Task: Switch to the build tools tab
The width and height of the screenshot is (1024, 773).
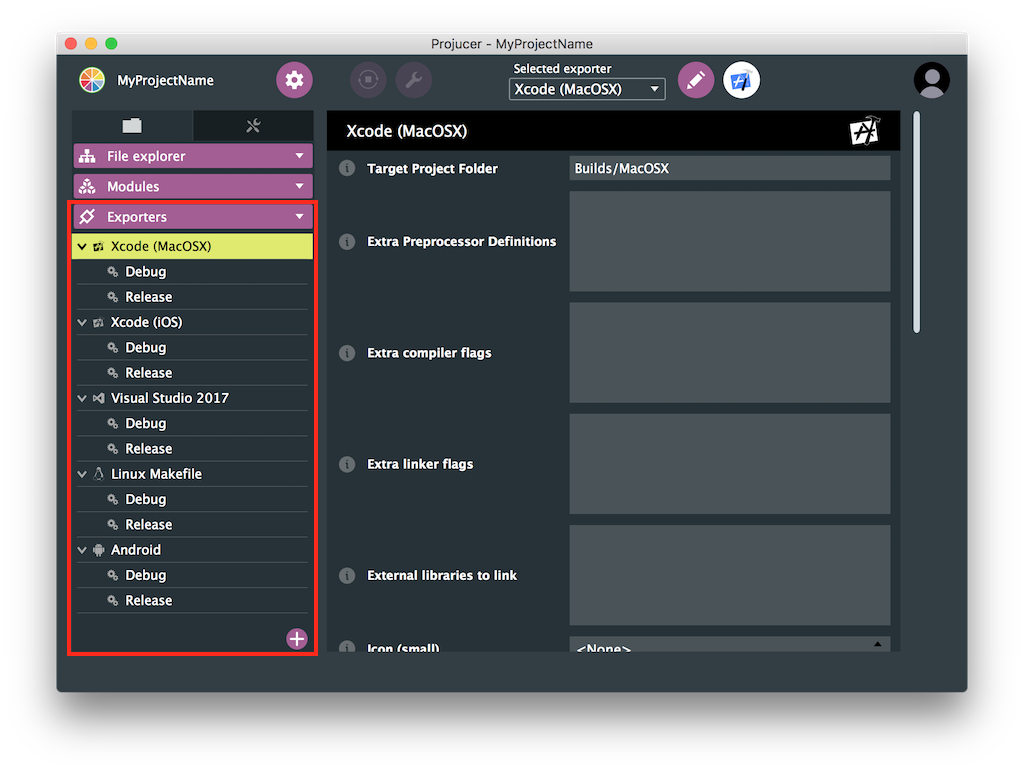Action: click(253, 126)
